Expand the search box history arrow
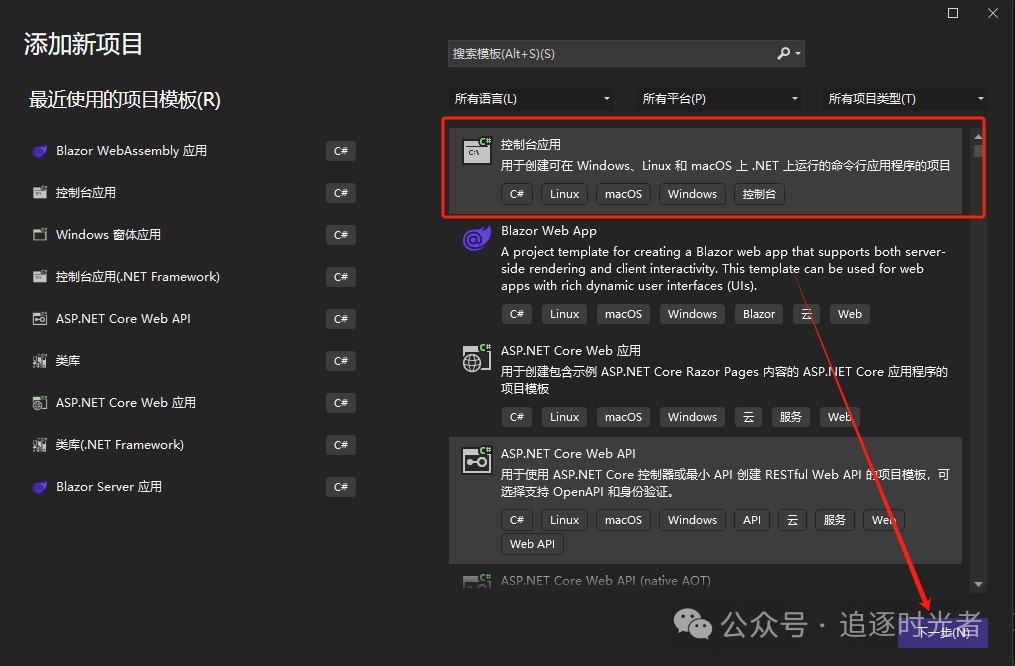1015x666 pixels. pos(797,53)
